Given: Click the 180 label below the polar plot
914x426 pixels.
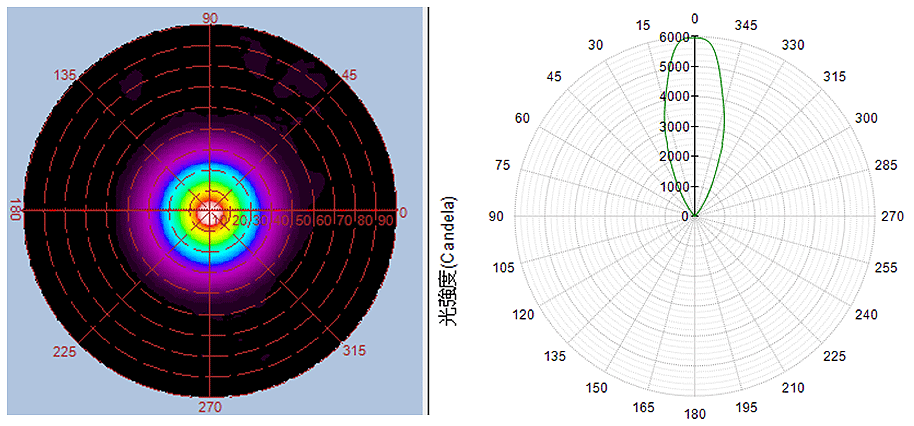Looking at the screenshot, I should [x=695, y=414].
